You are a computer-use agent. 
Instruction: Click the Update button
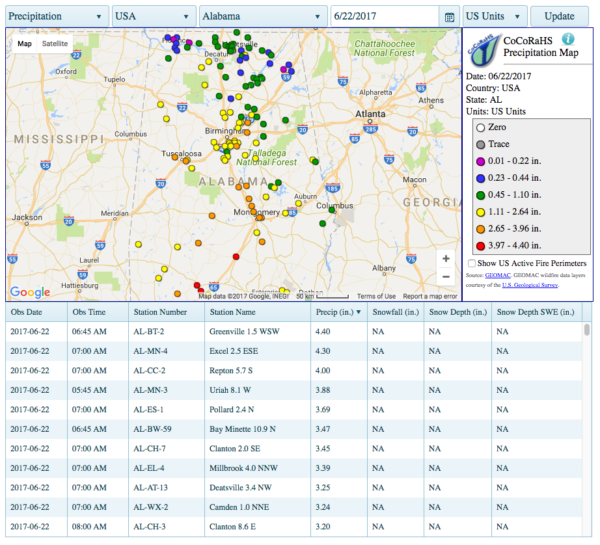tap(559, 16)
